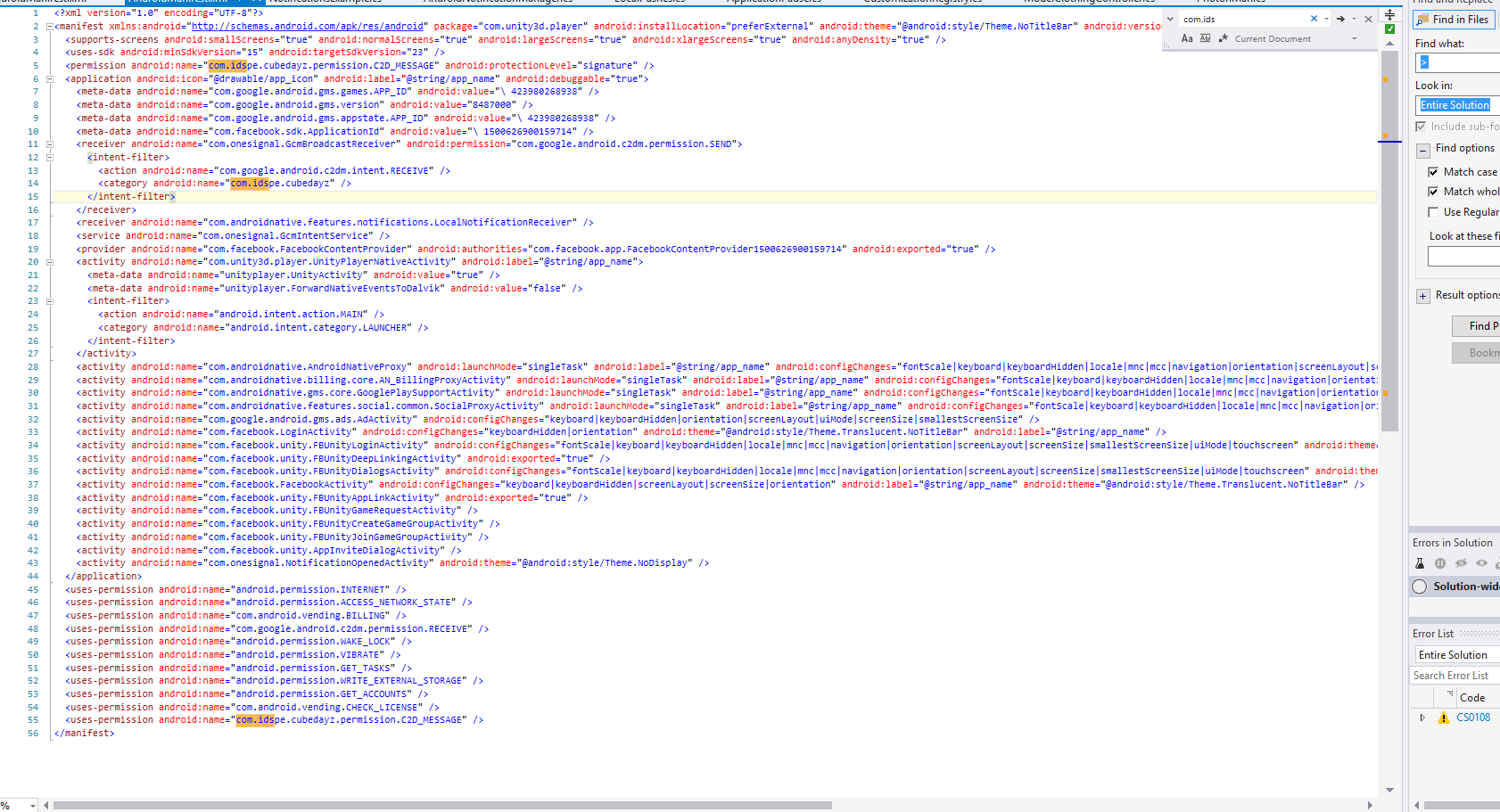Viewport: 1500px width, 812px height.
Task: Select the Solution-wide analysis radio button
Action: point(1420,586)
